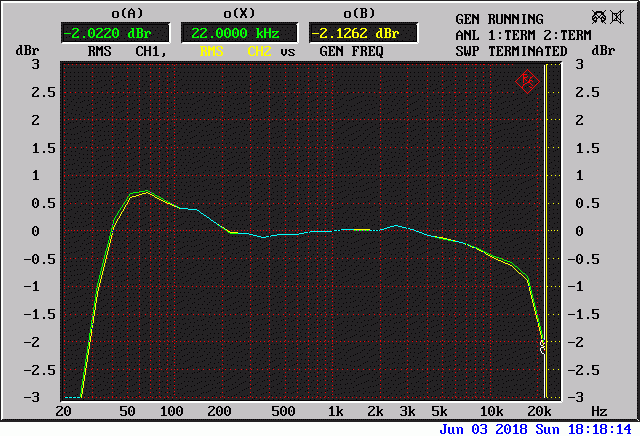Image resolution: width=640 pixels, height=436 pixels.
Task: Click the red Rohde & Schwarz diamond logo
Action: pyautogui.click(x=527, y=82)
